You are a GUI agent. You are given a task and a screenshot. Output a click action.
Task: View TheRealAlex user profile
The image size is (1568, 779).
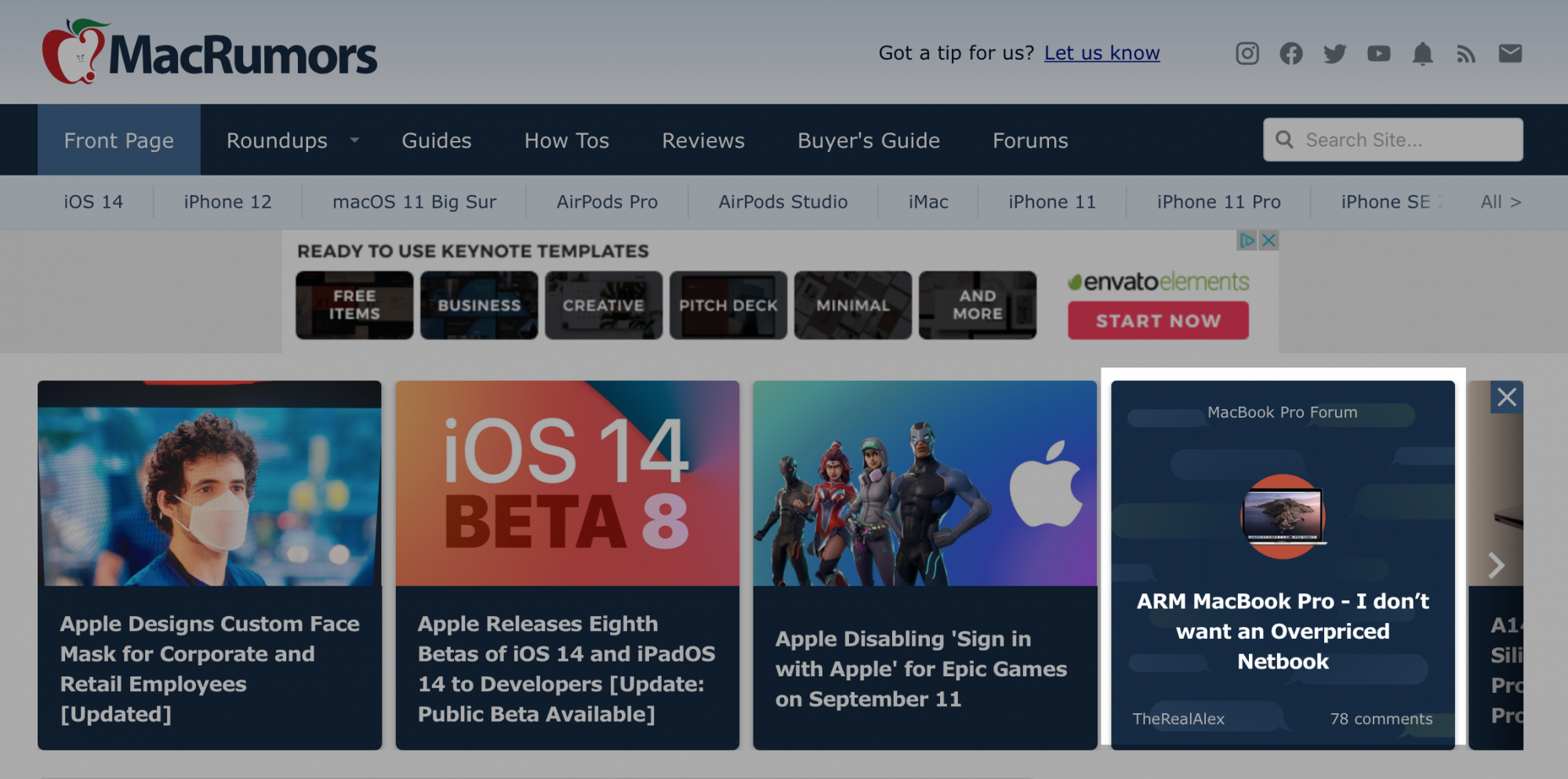[x=1178, y=719]
